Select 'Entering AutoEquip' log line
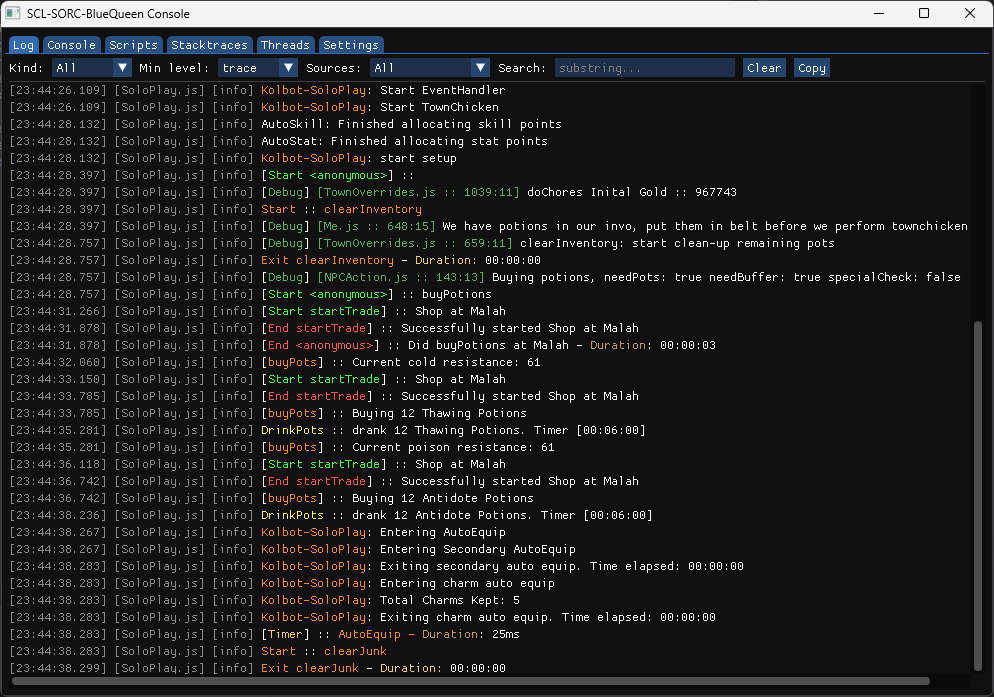 click(x=257, y=533)
